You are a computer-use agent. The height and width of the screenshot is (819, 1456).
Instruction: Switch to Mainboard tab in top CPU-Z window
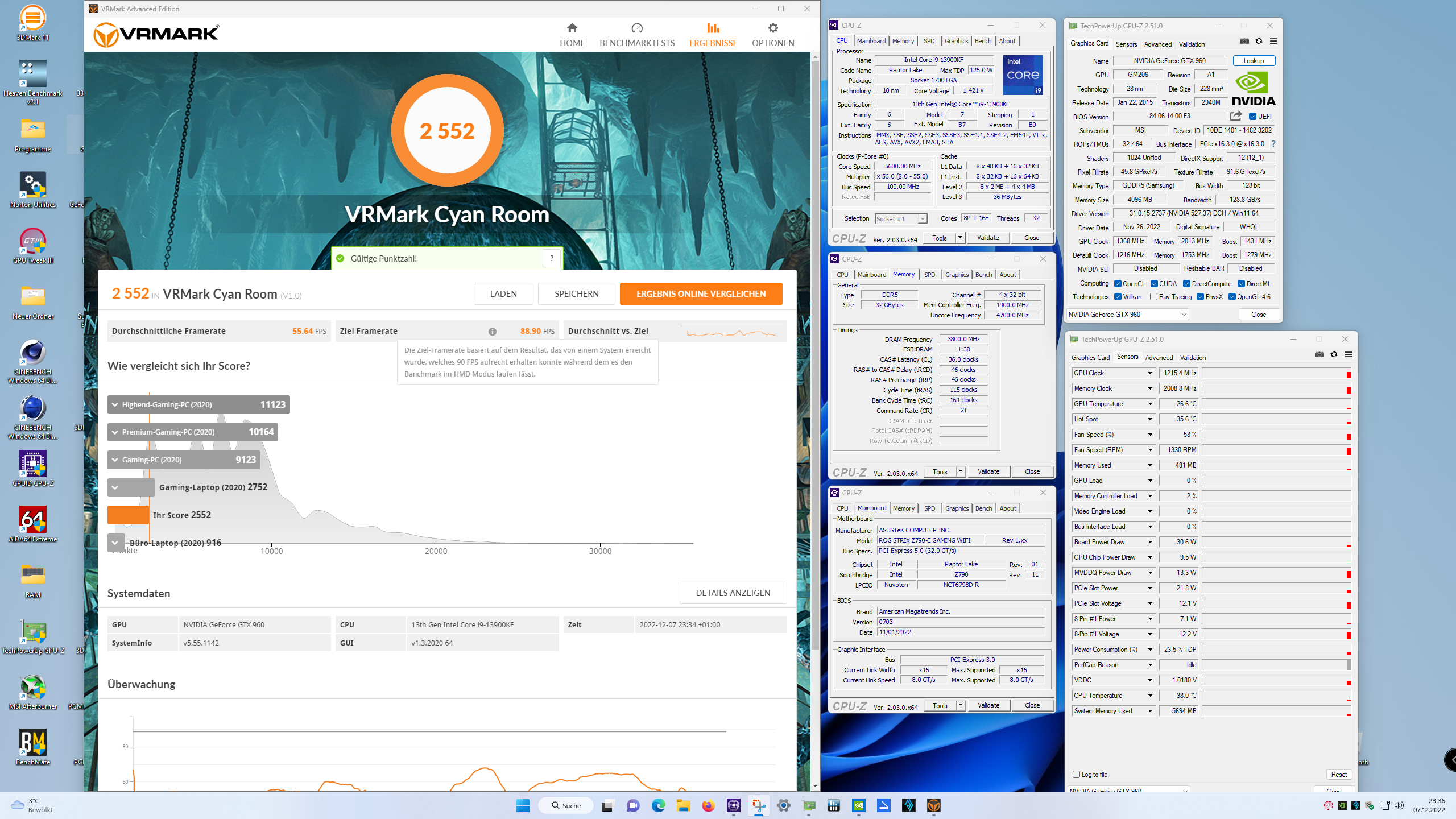coord(871,41)
